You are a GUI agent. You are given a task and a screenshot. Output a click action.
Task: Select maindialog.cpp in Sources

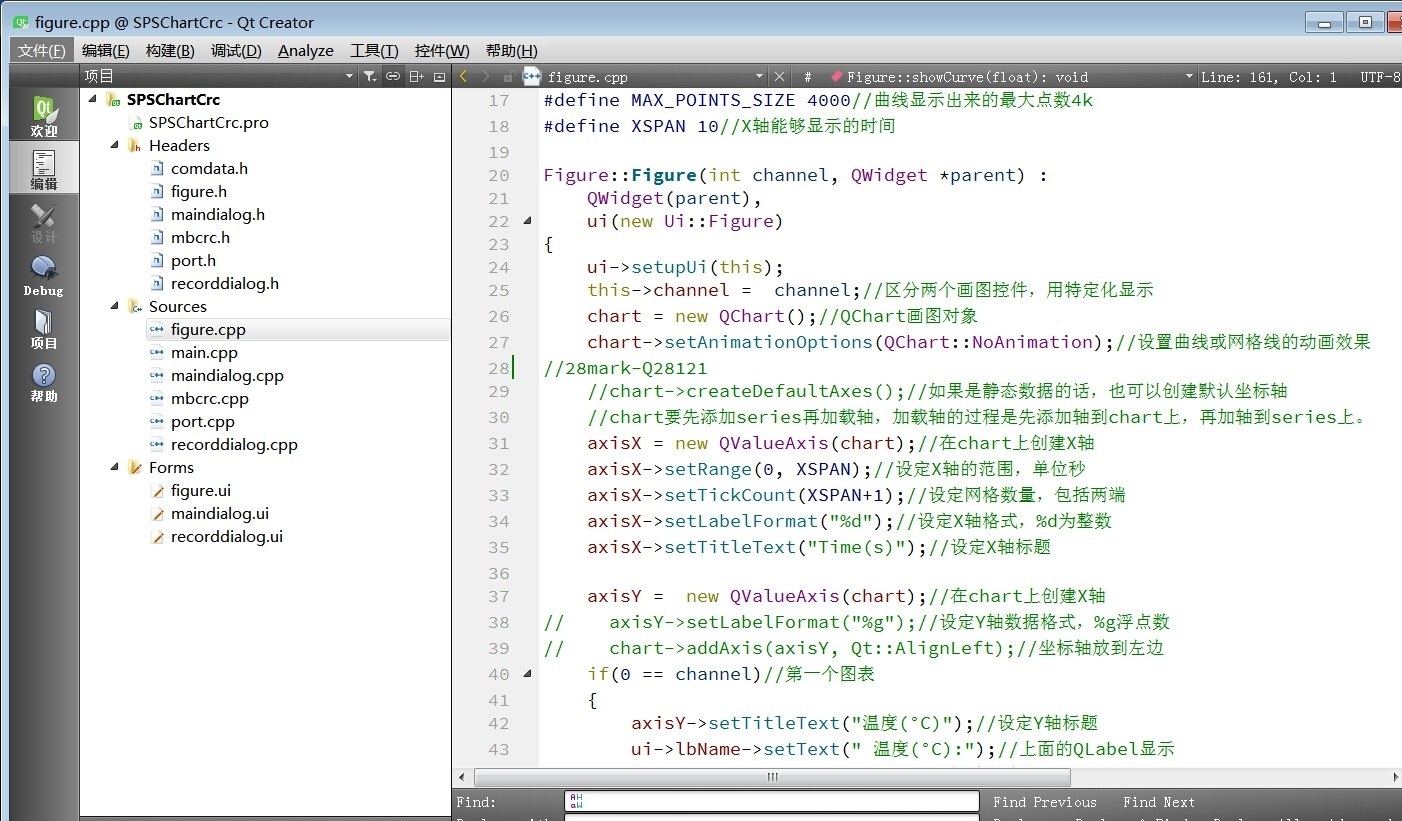[227, 375]
